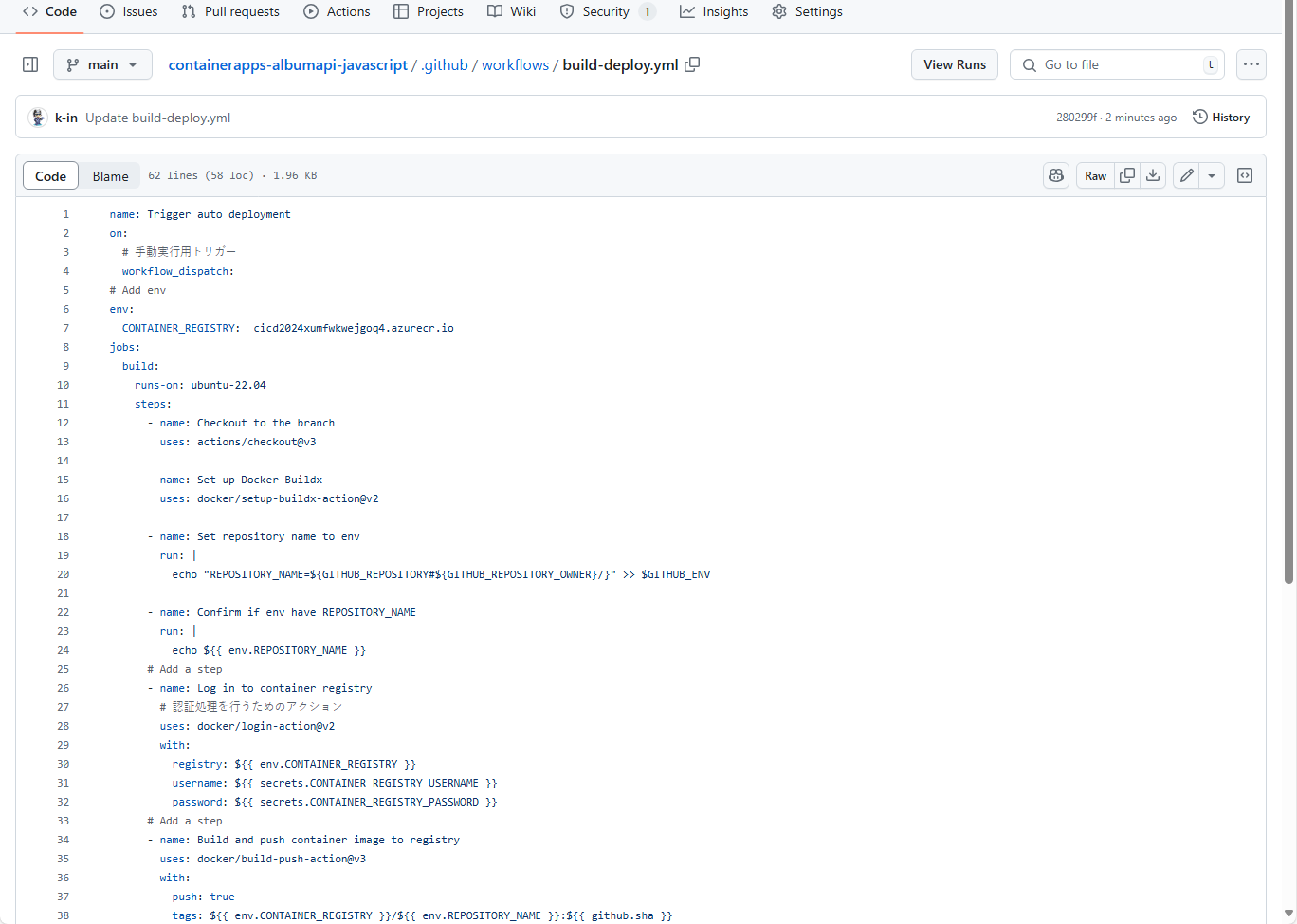
Task: Open file History link
Action: pyautogui.click(x=1221, y=118)
